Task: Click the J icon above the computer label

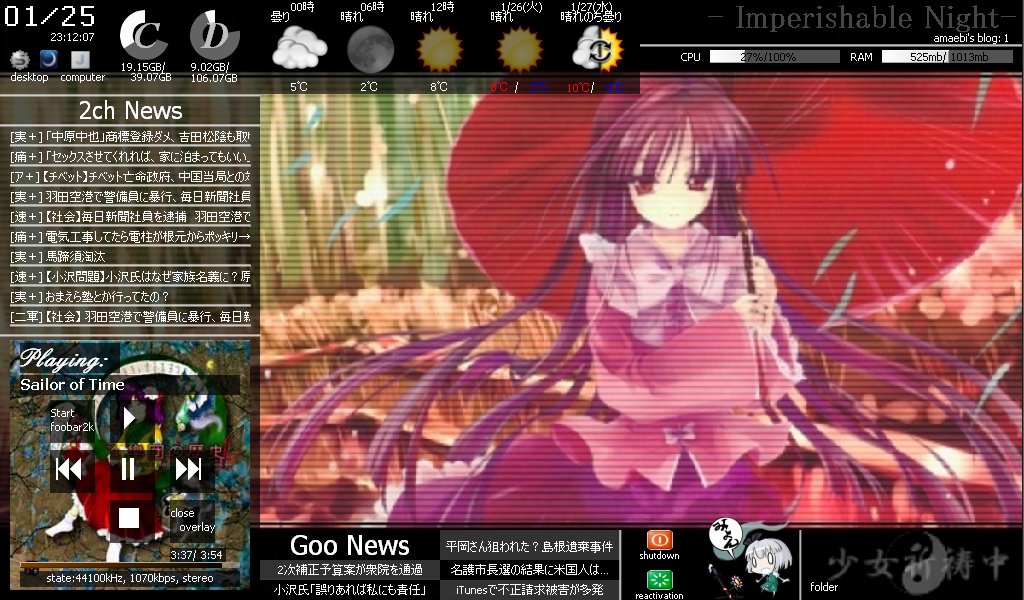Action: [80, 60]
